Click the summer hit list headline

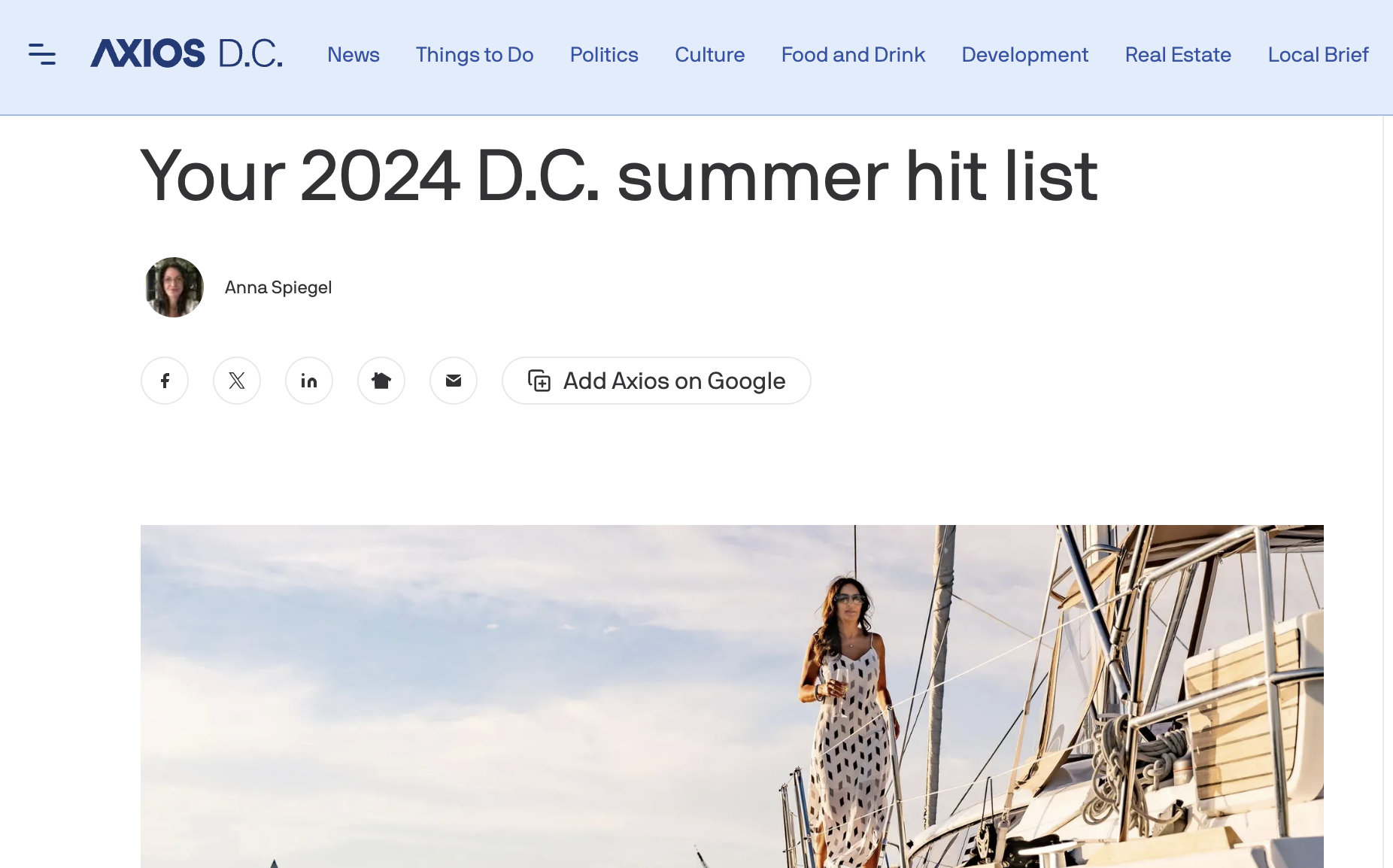[618, 176]
